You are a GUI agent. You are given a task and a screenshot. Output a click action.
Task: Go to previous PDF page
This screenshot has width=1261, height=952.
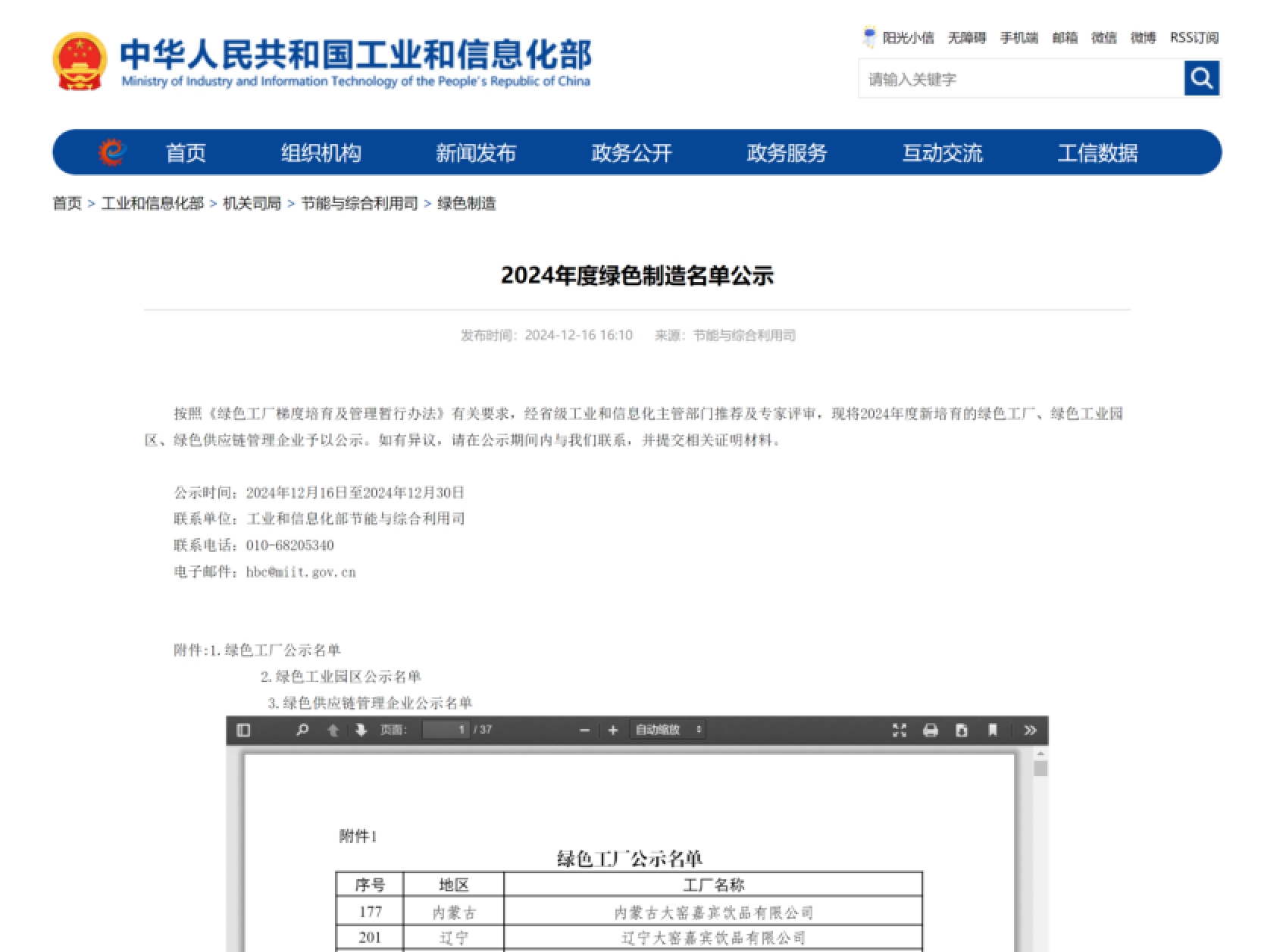coord(333,730)
